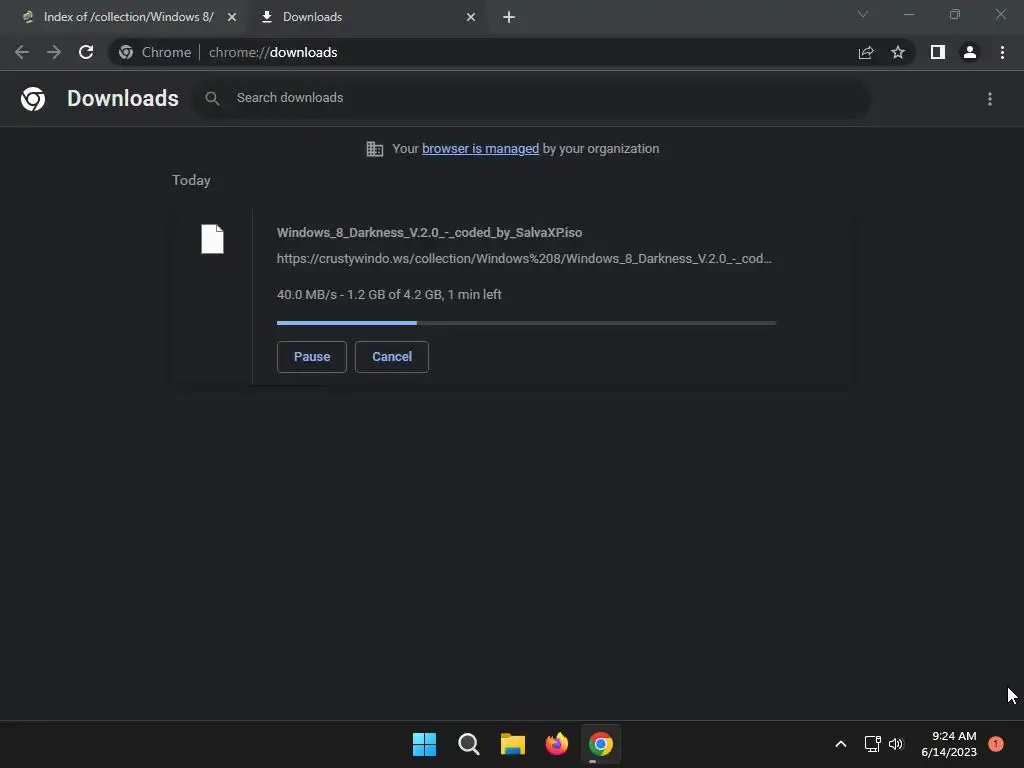Open Windows taskbar search
This screenshot has height=768, width=1024.
[x=469, y=744]
